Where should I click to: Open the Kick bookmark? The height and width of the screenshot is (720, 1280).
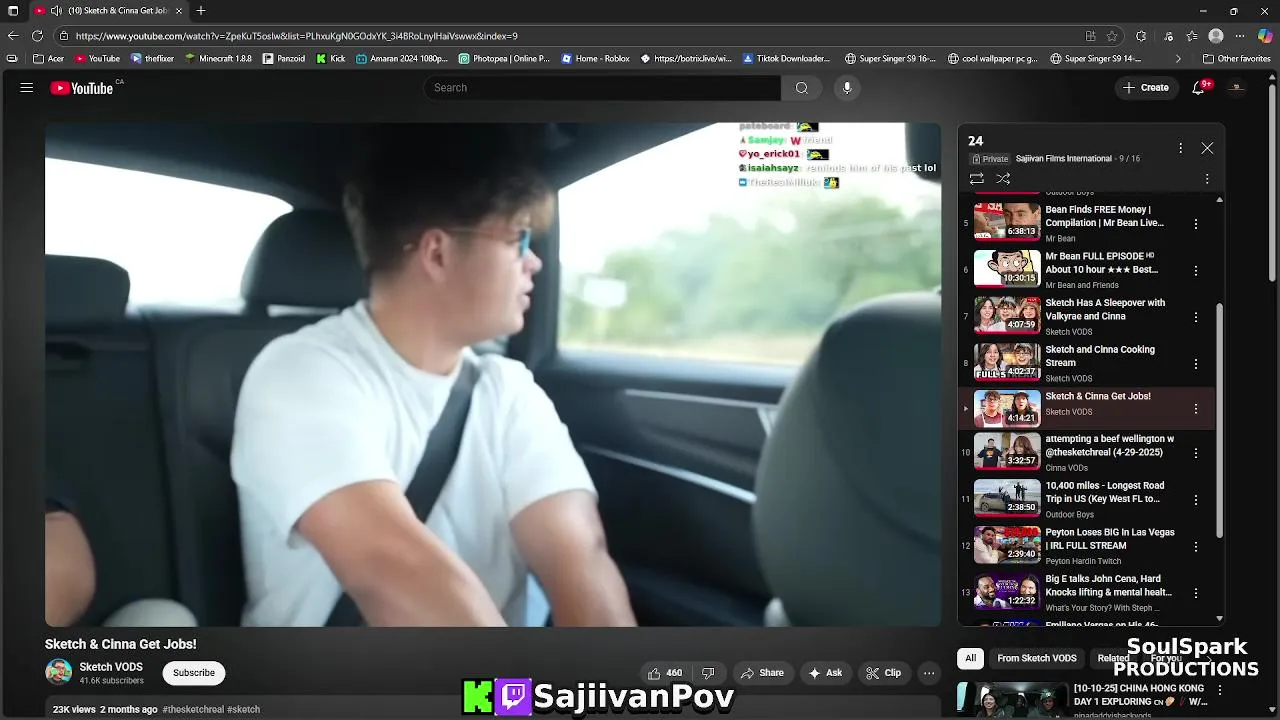331,59
